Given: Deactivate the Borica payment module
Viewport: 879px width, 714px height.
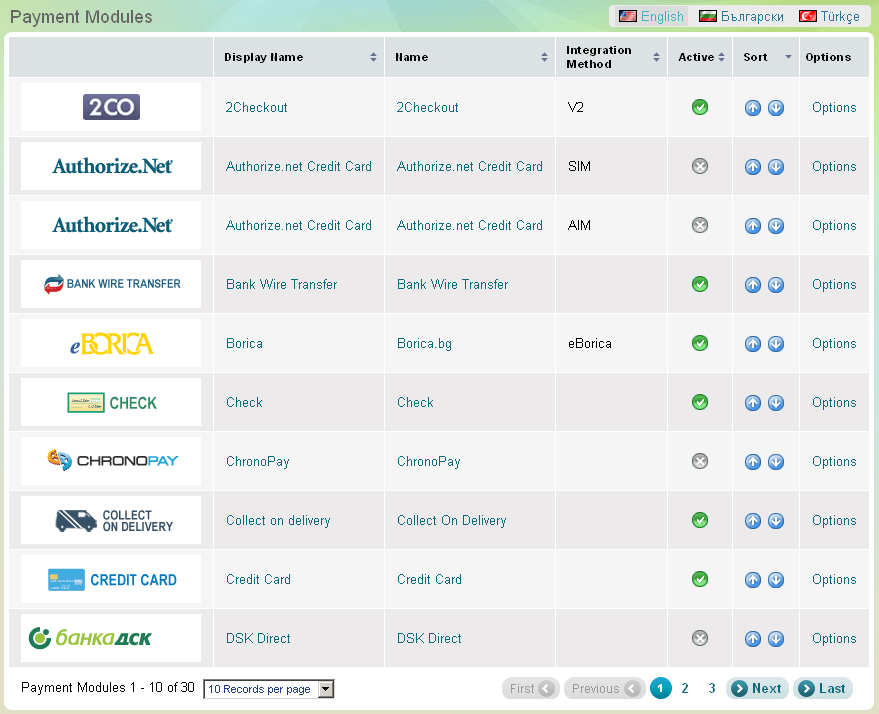Looking at the screenshot, I should pos(700,343).
